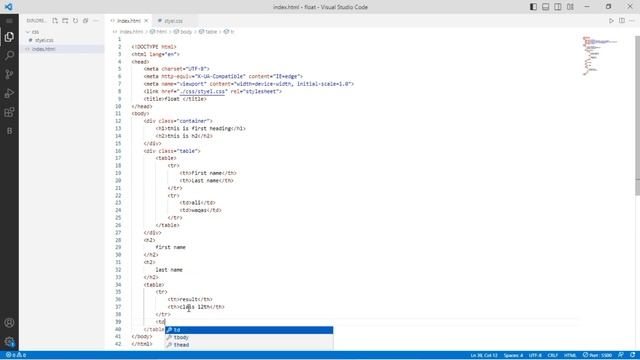The height and width of the screenshot is (360, 640).
Task: Close the index.html tab
Action: click(x=146, y=20)
